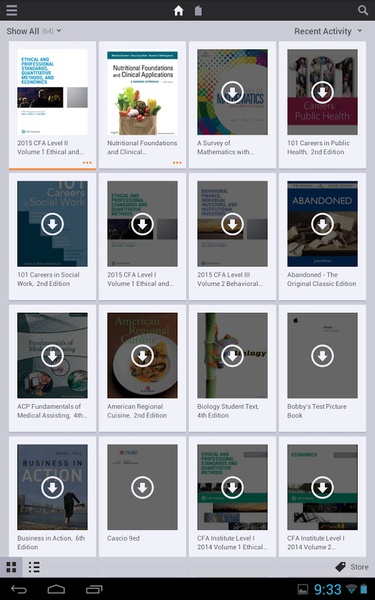This screenshot has height=600, width=375.
Task: Open the picture notification icon in status bar
Action: tap(303, 589)
